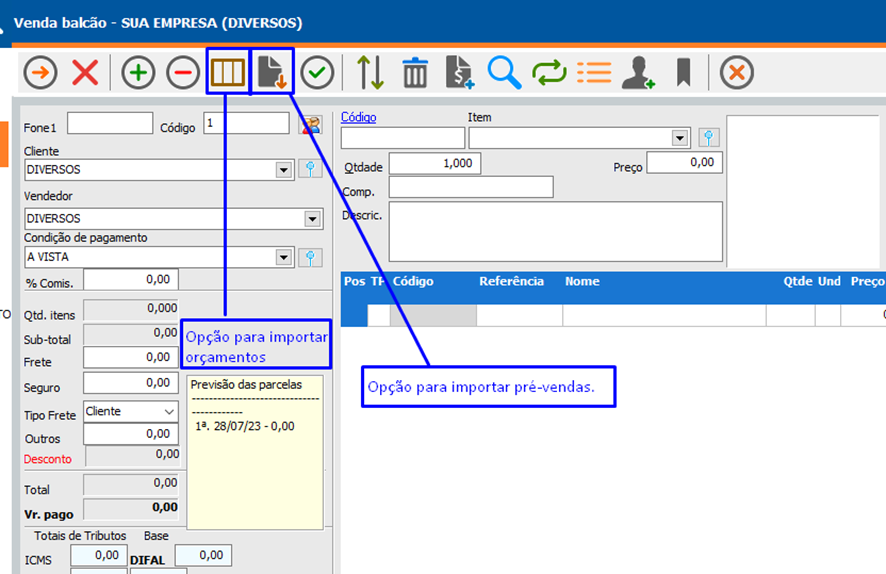Click the Código link above item field
Screen dimensions: 886x574
[x=358, y=117]
